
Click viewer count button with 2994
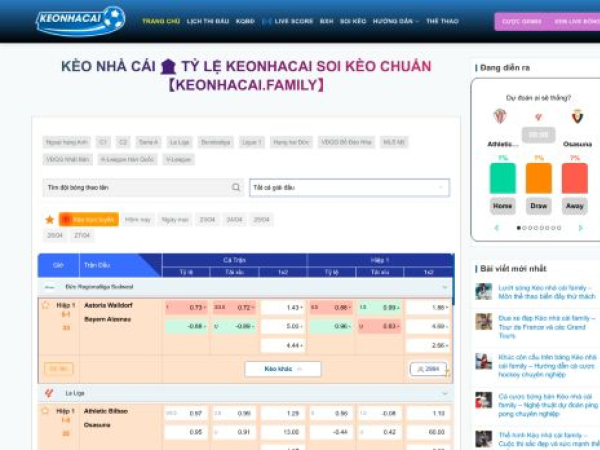tap(428, 369)
